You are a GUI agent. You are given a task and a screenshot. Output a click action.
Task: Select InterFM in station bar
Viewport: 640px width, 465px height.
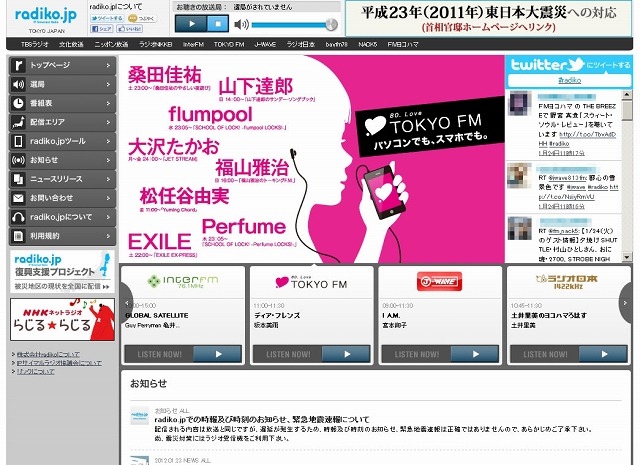(x=193, y=44)
